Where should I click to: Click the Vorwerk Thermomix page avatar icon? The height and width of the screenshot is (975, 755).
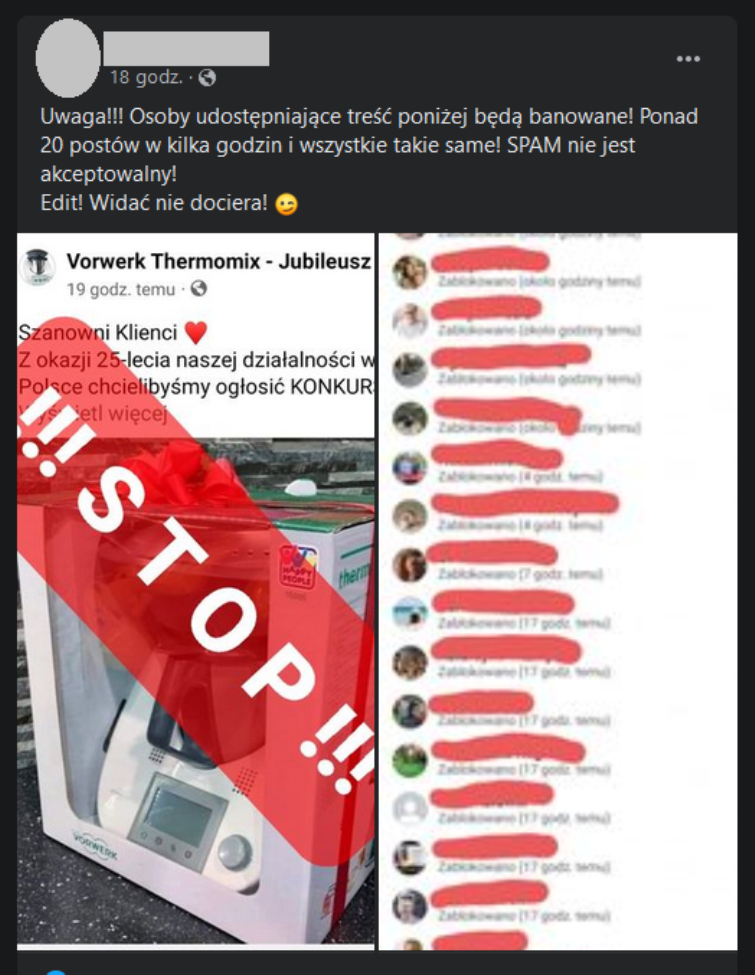[x=39, y=268]
